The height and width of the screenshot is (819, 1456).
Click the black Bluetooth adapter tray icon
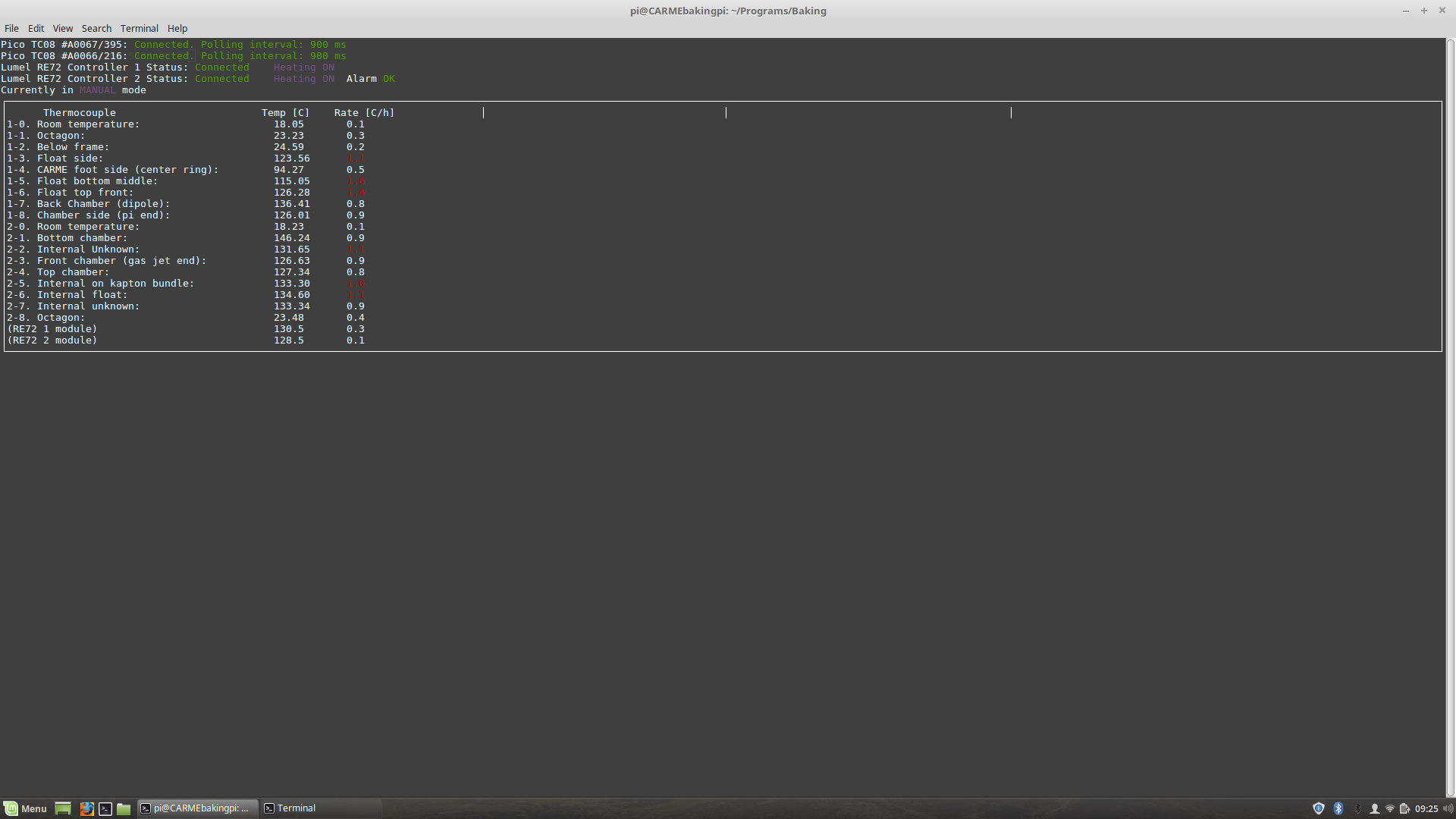pyautogui.click(x=1357, y=808)
